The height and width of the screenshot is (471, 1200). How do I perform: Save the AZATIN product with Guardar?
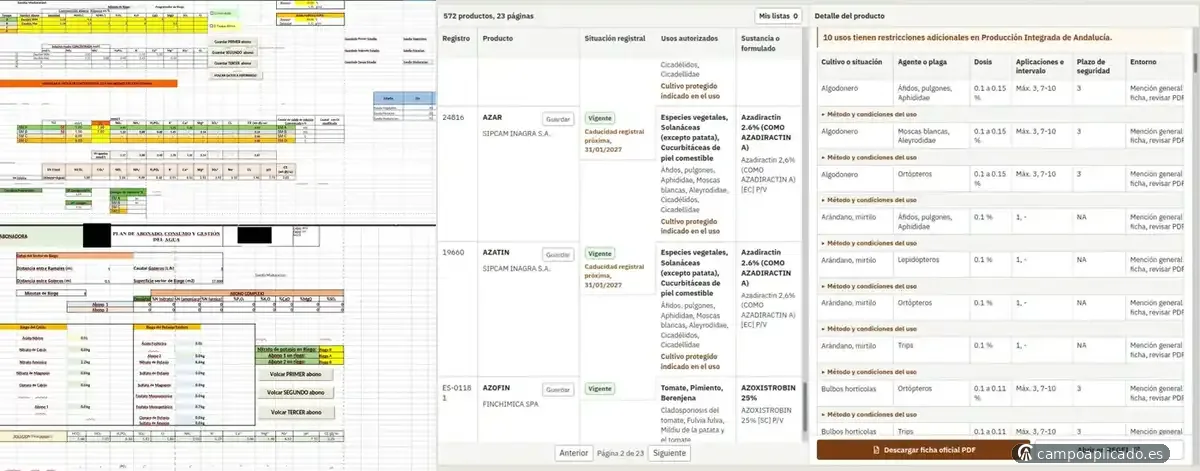click(558, 255)
